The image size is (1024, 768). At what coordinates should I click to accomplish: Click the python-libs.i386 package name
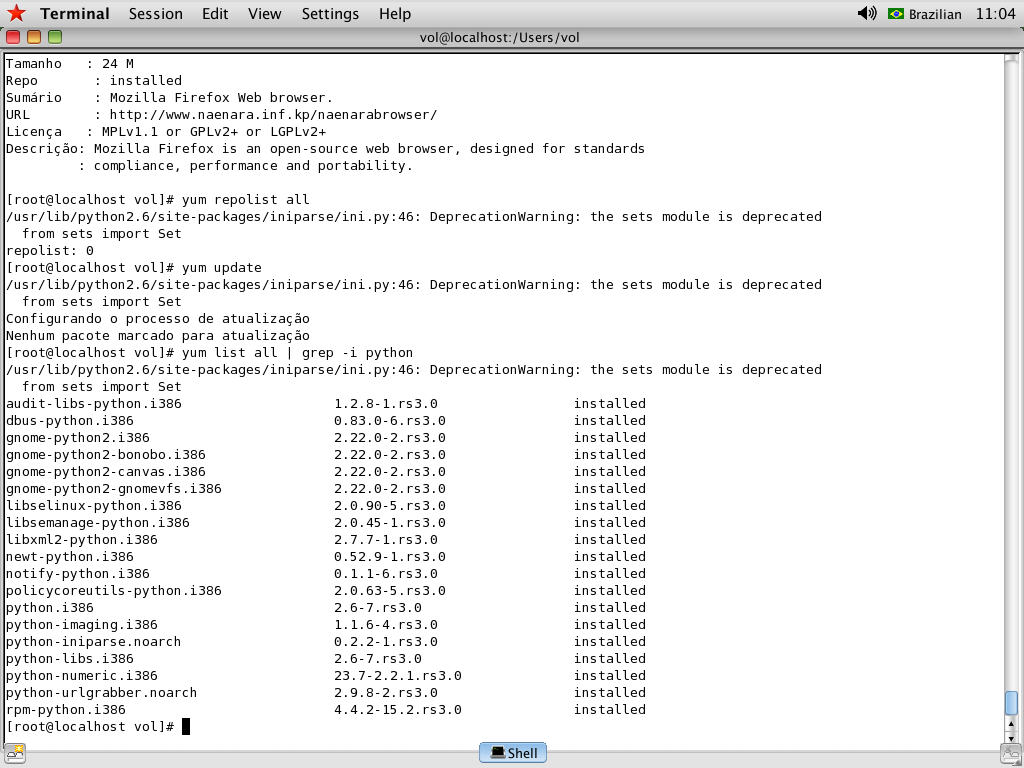(70, 658)
